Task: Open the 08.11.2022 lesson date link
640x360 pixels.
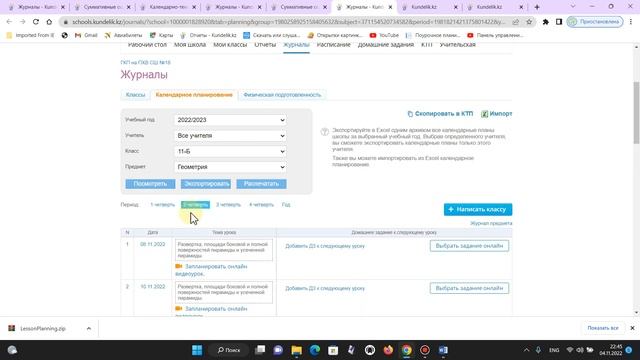Action: point(153,244)
